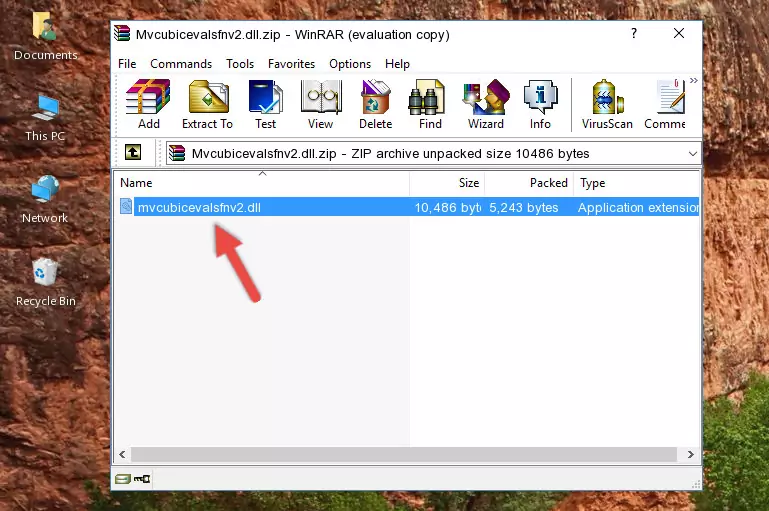Click the password key icon in status bar

tap(142, 479)
